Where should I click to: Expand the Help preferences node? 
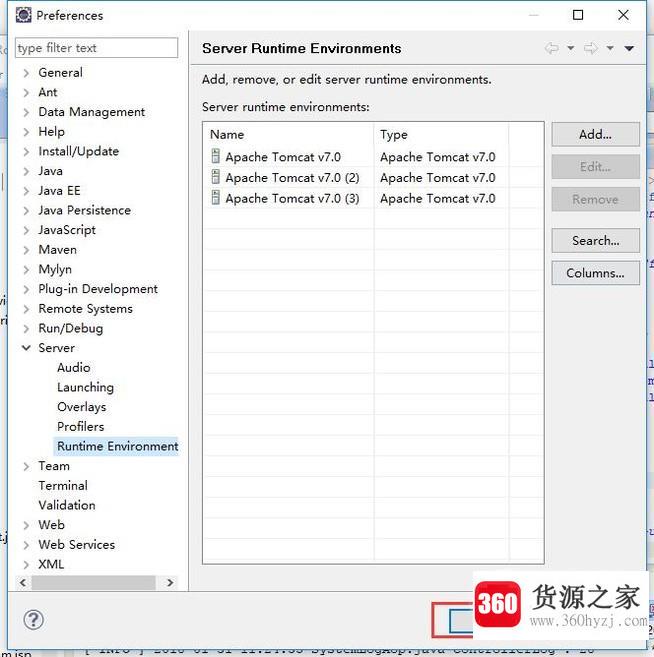tap(26, 132)
